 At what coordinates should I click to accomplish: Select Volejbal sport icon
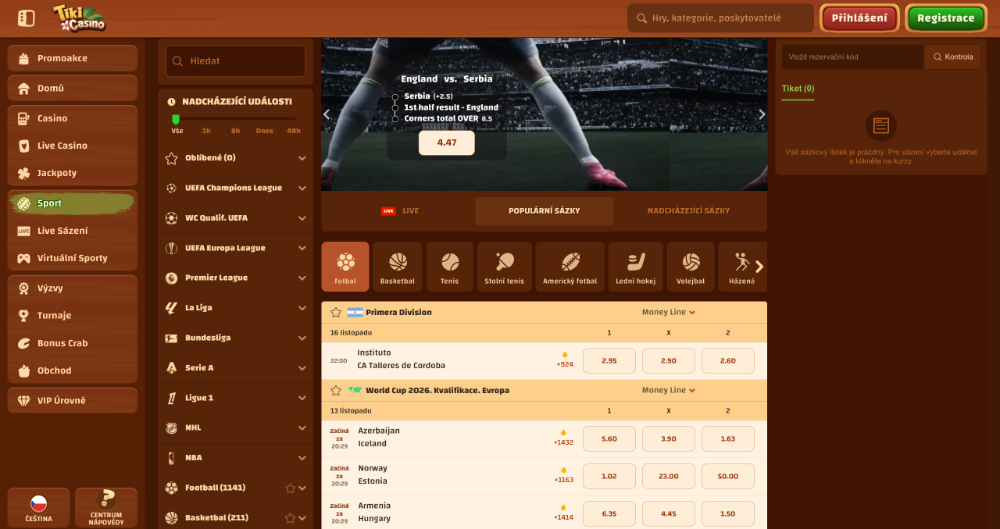tap(691, 267)
